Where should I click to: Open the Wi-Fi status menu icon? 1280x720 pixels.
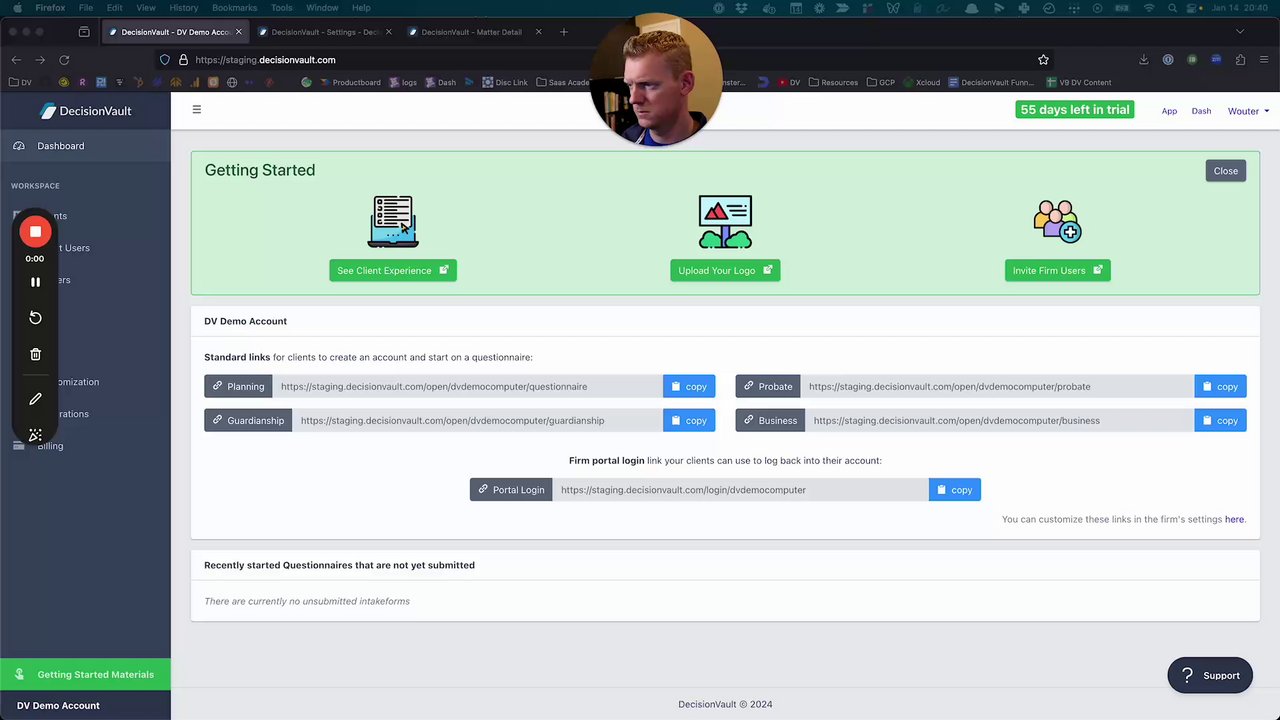[x=1148, y=8]
